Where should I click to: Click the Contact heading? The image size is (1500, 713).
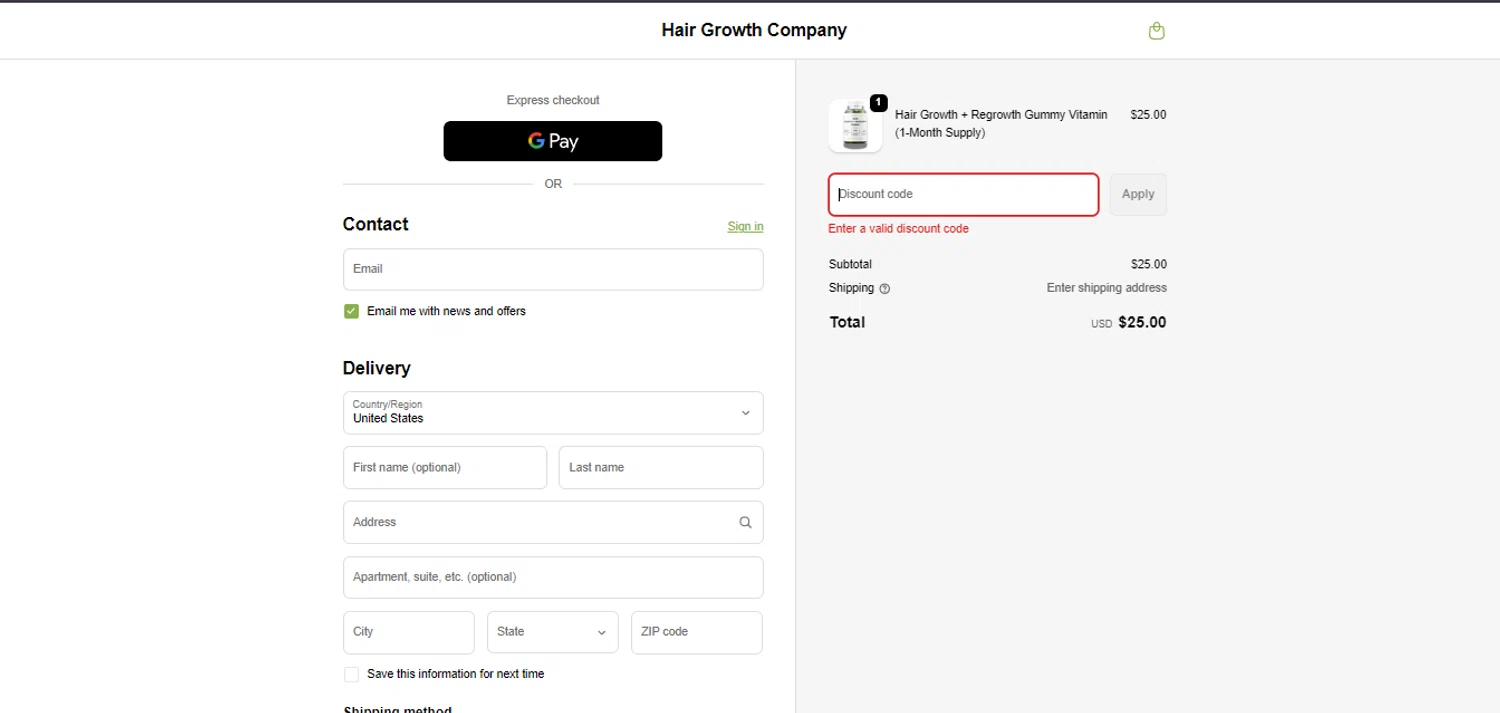click(376, 224)
